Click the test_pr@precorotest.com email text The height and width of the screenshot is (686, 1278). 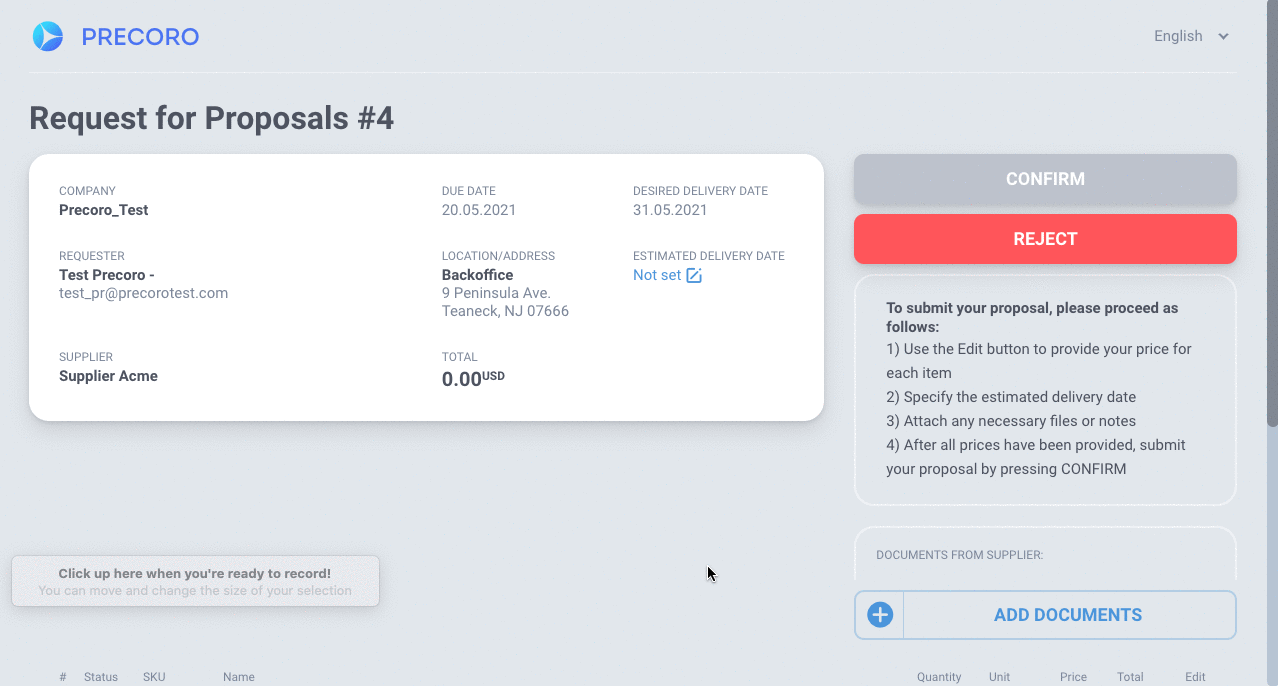click(x=144, y=293)
